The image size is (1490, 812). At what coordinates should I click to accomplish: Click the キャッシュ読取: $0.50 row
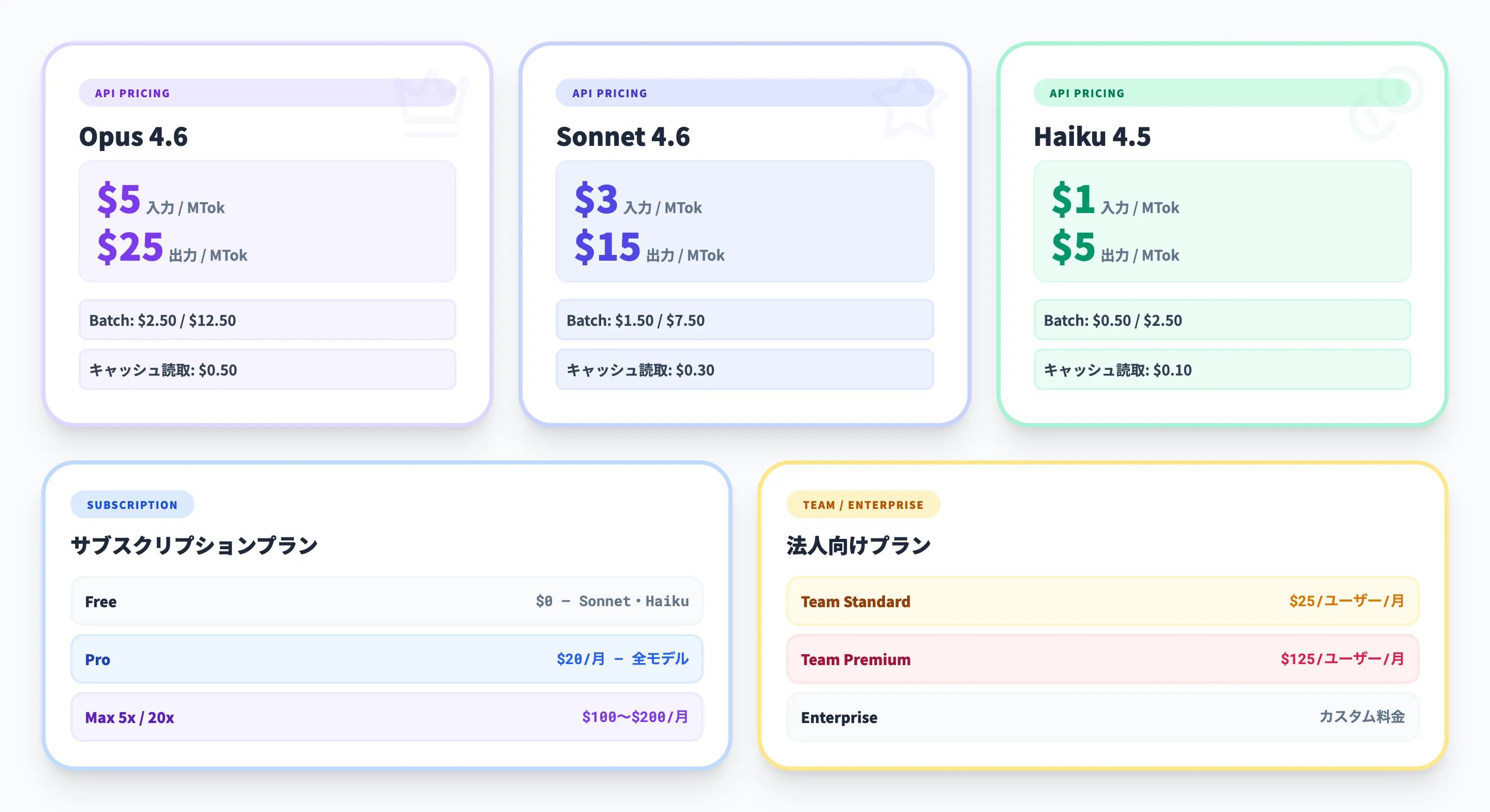[x=267, y=370]
